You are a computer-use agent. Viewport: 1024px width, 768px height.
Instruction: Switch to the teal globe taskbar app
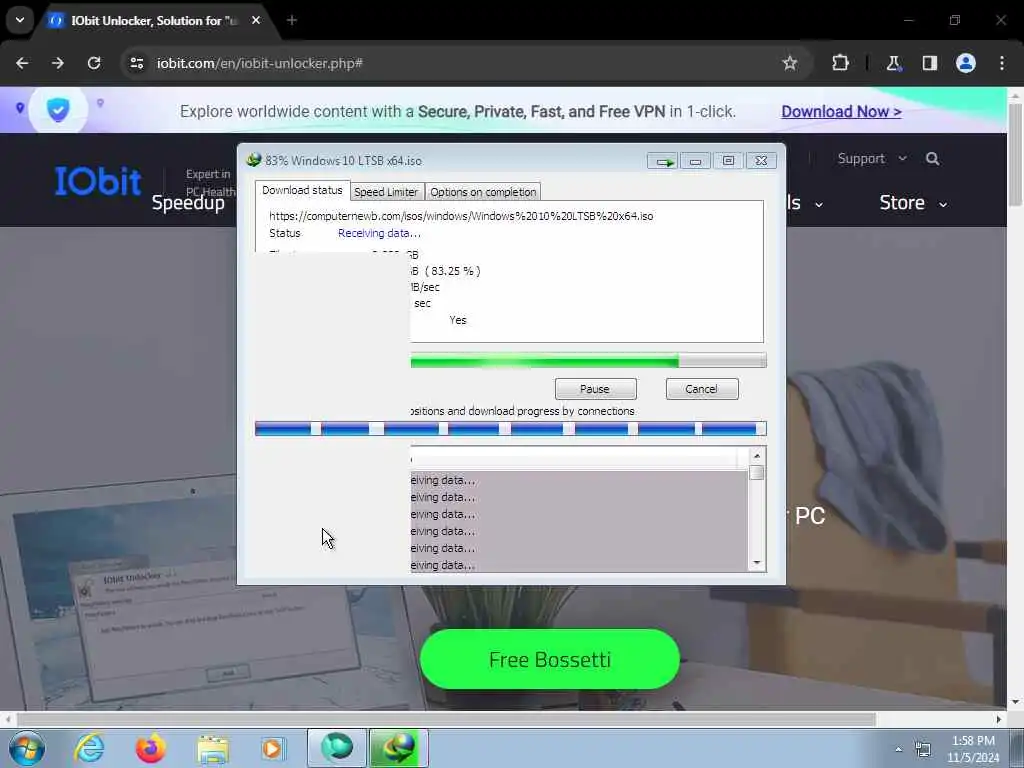tap(337, 748)
